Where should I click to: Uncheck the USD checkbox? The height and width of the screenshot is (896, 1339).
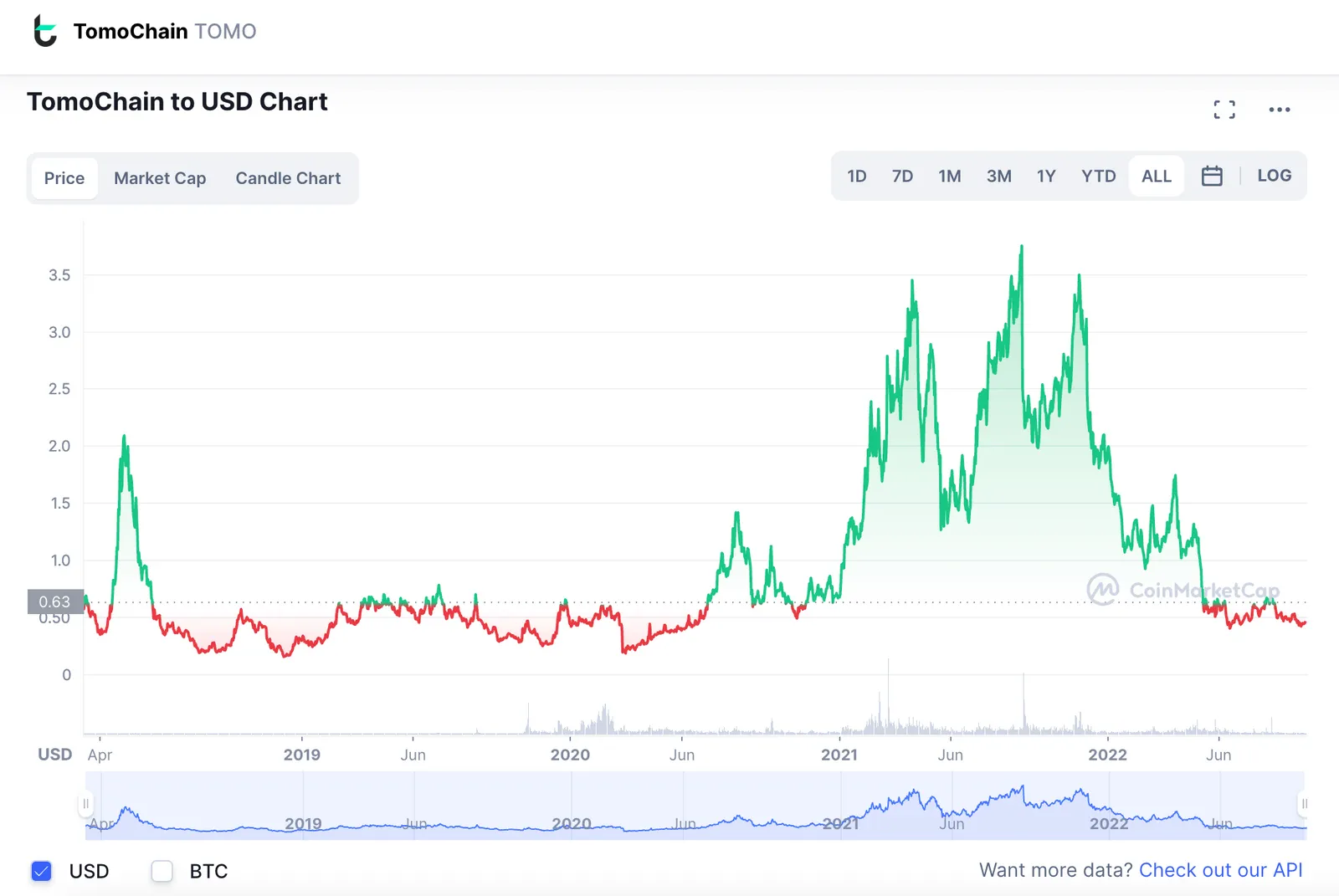[41, 871]
